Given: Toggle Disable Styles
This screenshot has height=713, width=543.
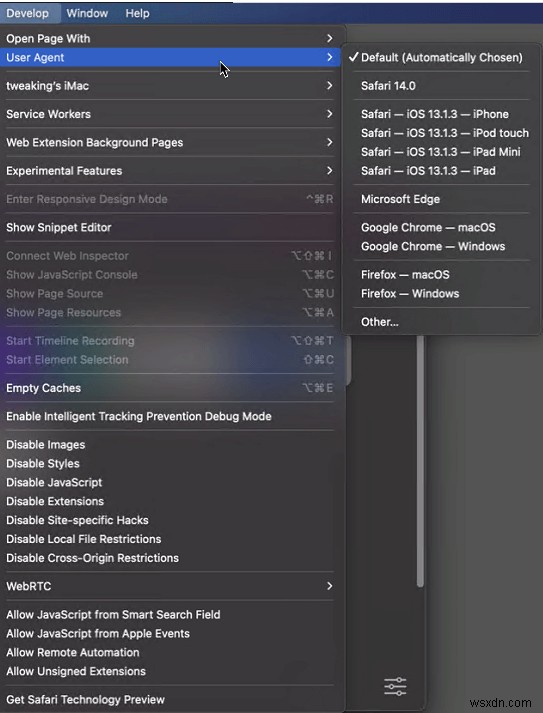Looking at the screenshot, I should pyautogui.click(x=170, y=463).
